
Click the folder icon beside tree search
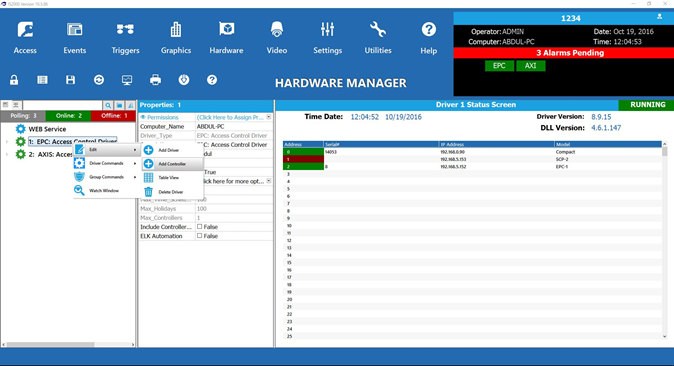(119, 105)
